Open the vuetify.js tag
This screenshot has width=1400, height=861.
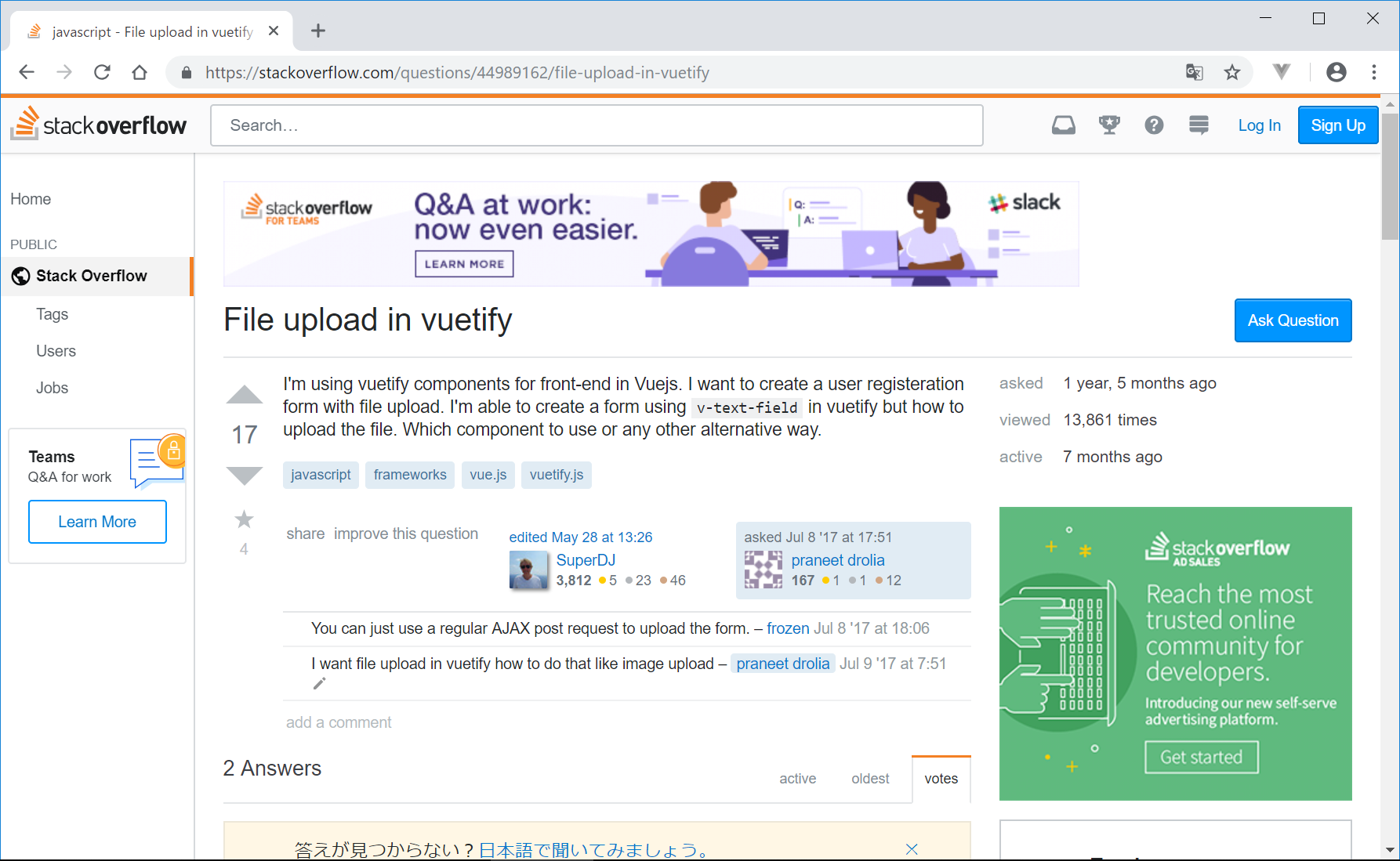pos(557,475)
